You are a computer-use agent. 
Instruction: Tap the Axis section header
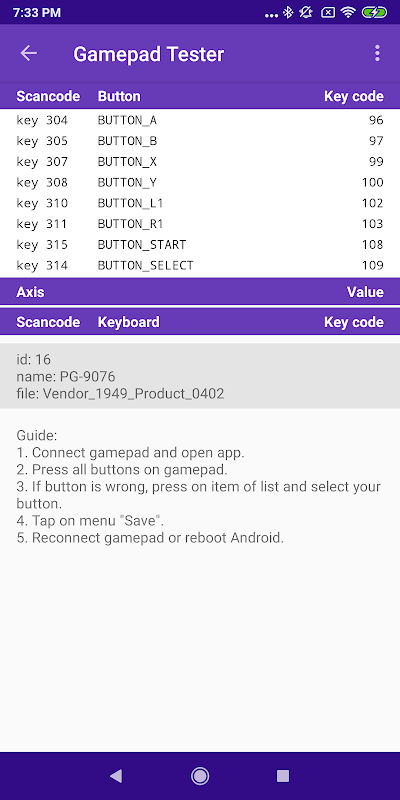pyautogui.click(x=200, y=292)
